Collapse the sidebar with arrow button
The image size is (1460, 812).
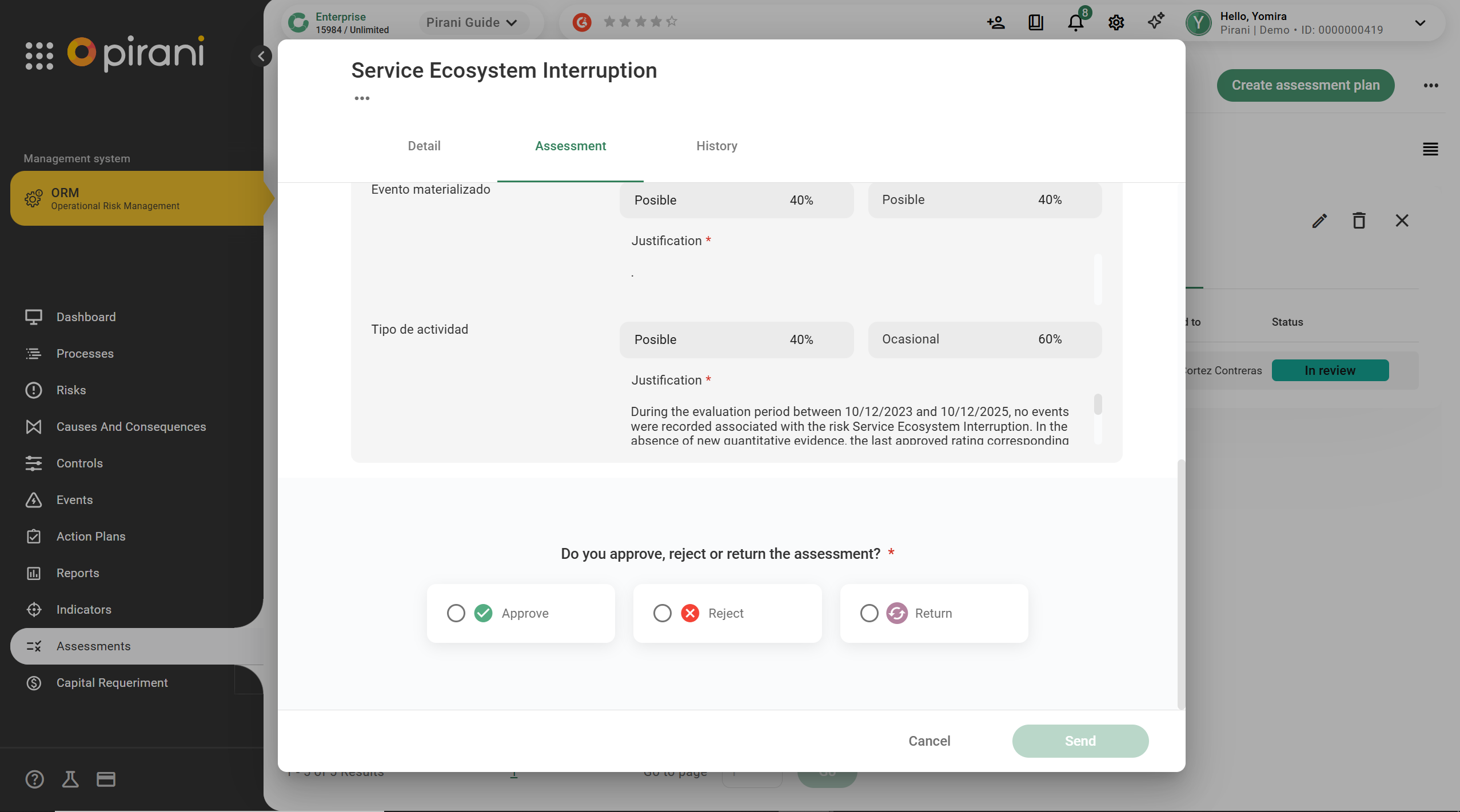(x=261, y=56)
